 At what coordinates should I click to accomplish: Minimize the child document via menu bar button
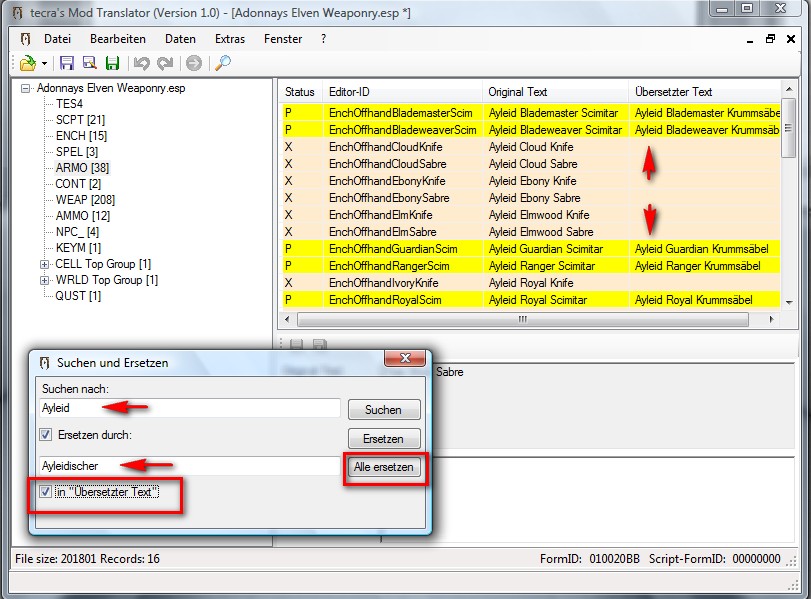750,40
